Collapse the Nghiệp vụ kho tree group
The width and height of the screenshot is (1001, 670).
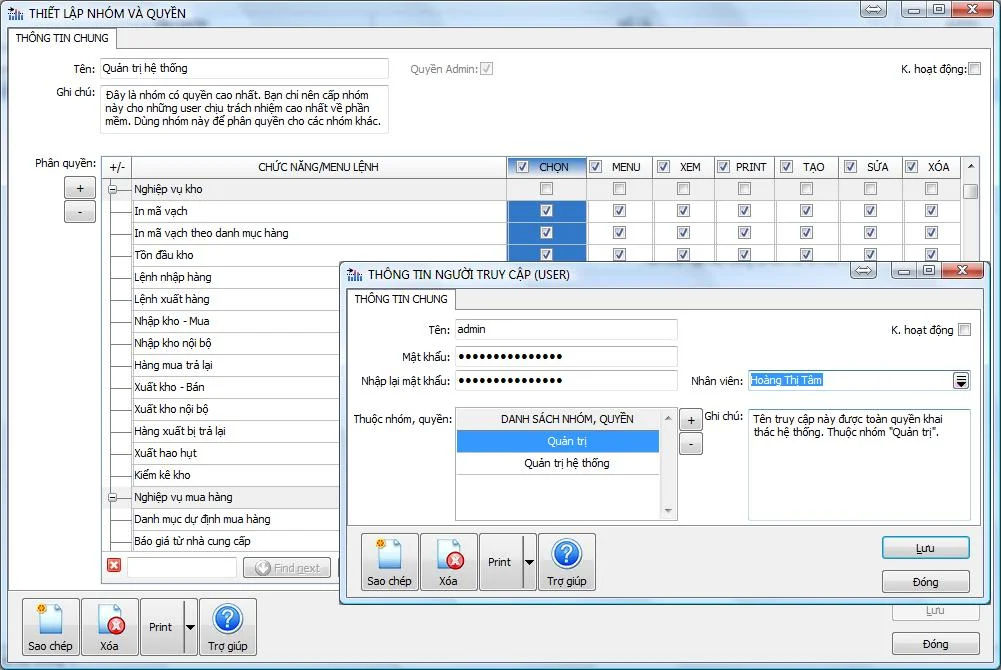(114, 189)
